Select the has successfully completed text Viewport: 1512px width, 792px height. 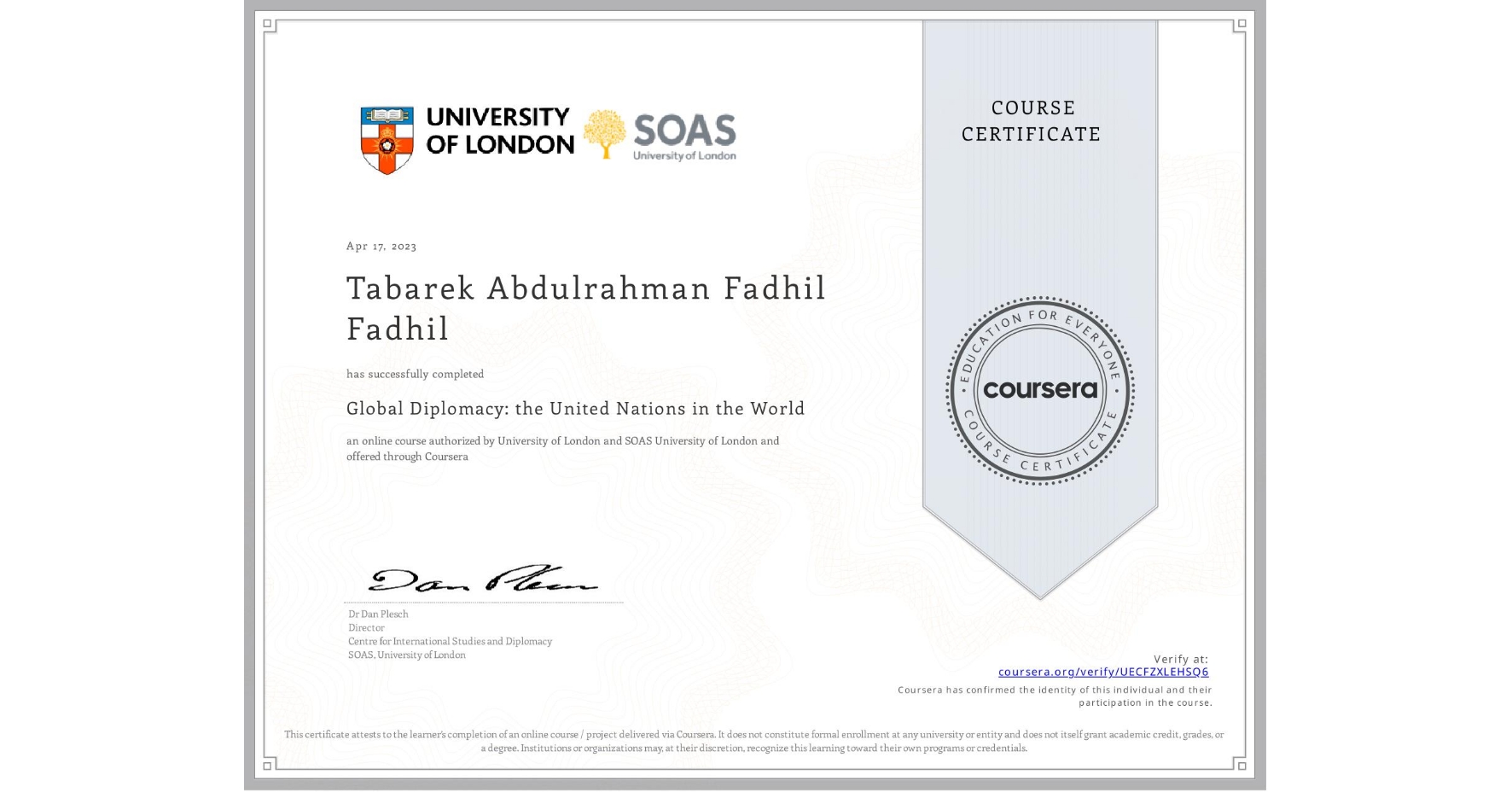point(415,374)
